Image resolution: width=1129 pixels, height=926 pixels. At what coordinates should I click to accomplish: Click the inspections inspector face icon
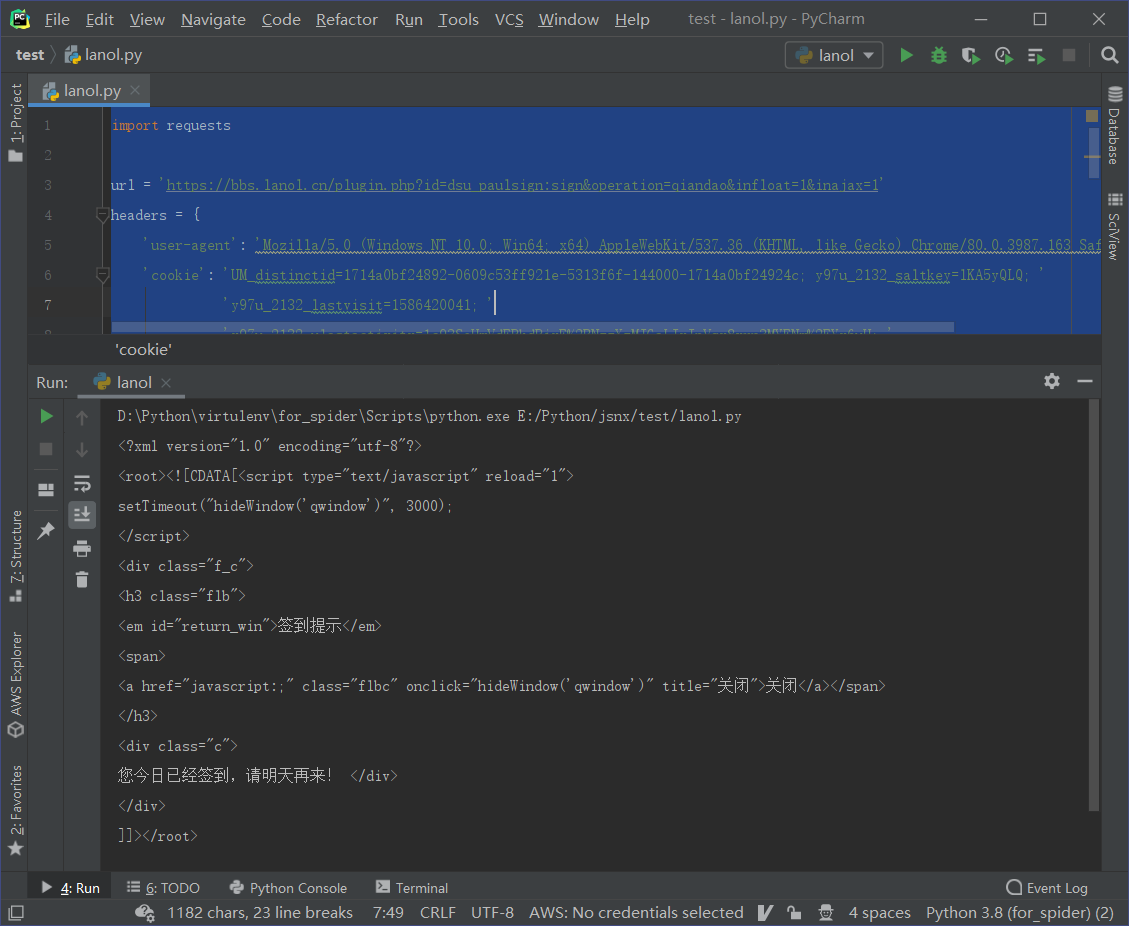pos(826,913)
